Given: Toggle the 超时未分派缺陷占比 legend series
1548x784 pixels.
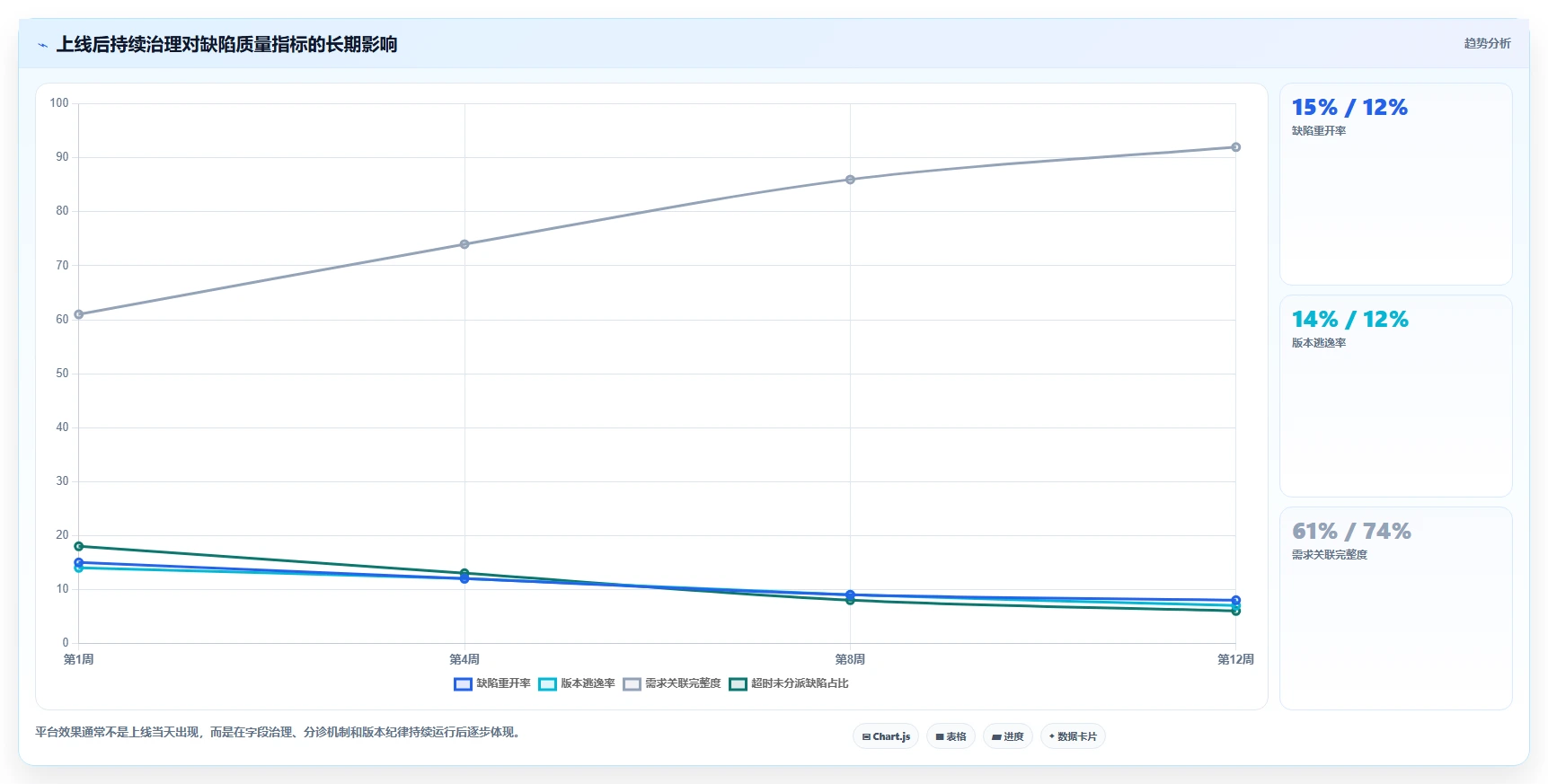Looking at the screenshot, I should [789, 683].
